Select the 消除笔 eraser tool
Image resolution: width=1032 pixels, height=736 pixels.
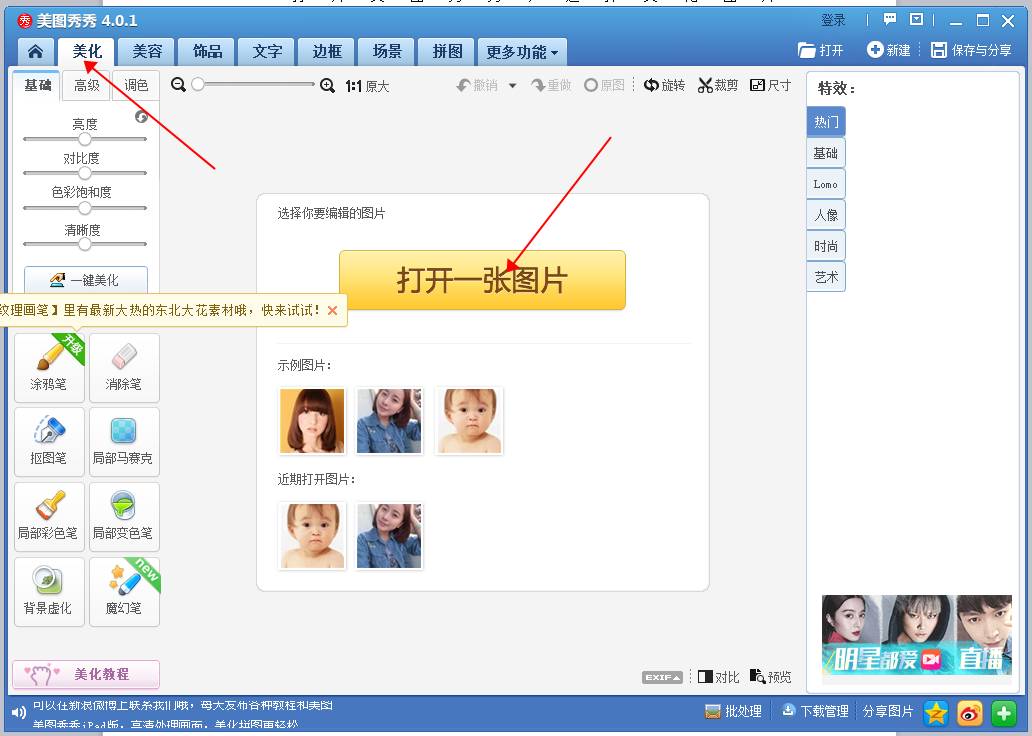coord(124,368)
